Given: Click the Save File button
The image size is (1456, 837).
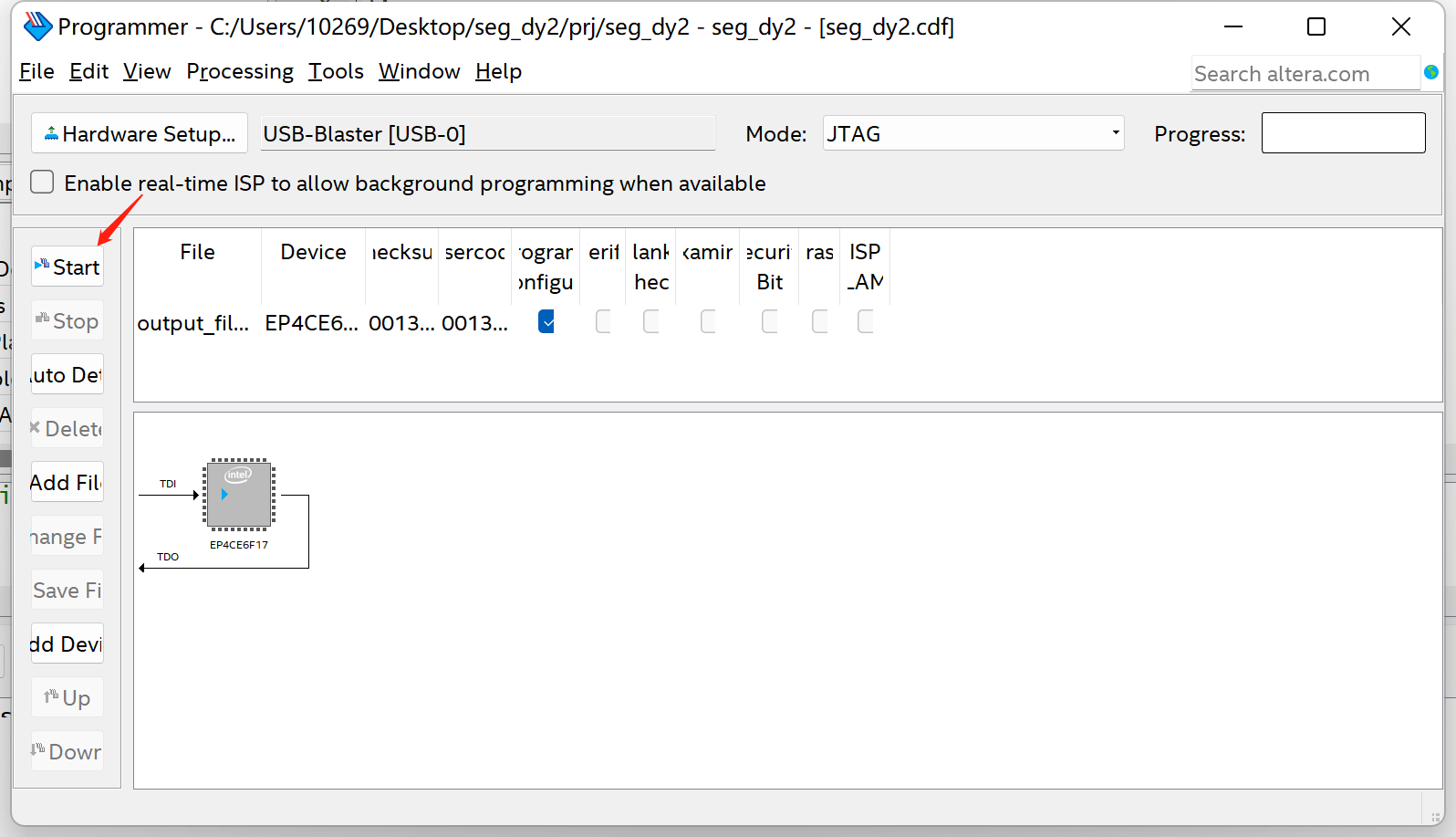Looking at the screenshot, I should [68, 590].
